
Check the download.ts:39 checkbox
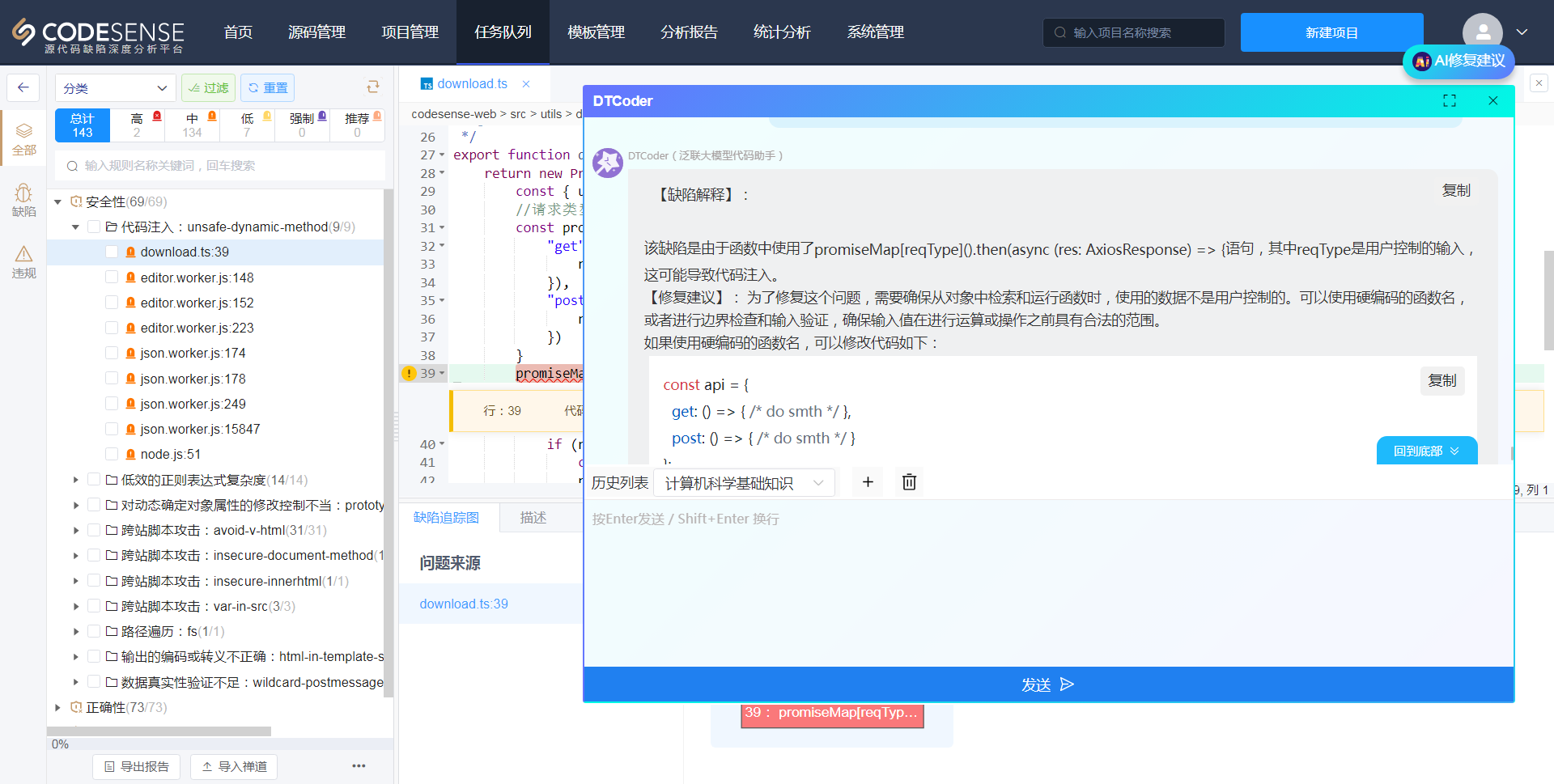pyautogui.click(x=112, y=252)
